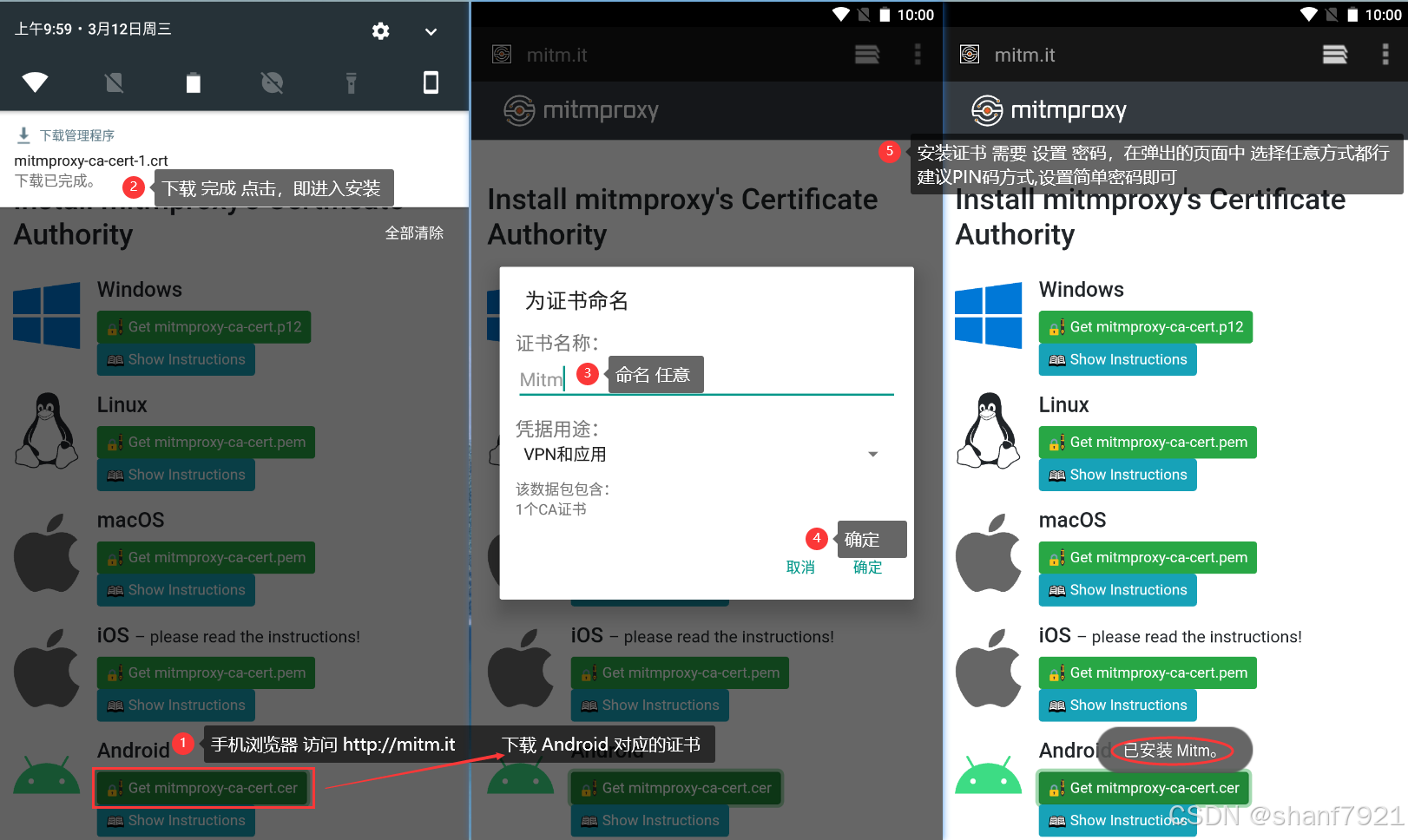Open mitmproxy-ca-cert-1.crt download notification

tap(234, 161)
